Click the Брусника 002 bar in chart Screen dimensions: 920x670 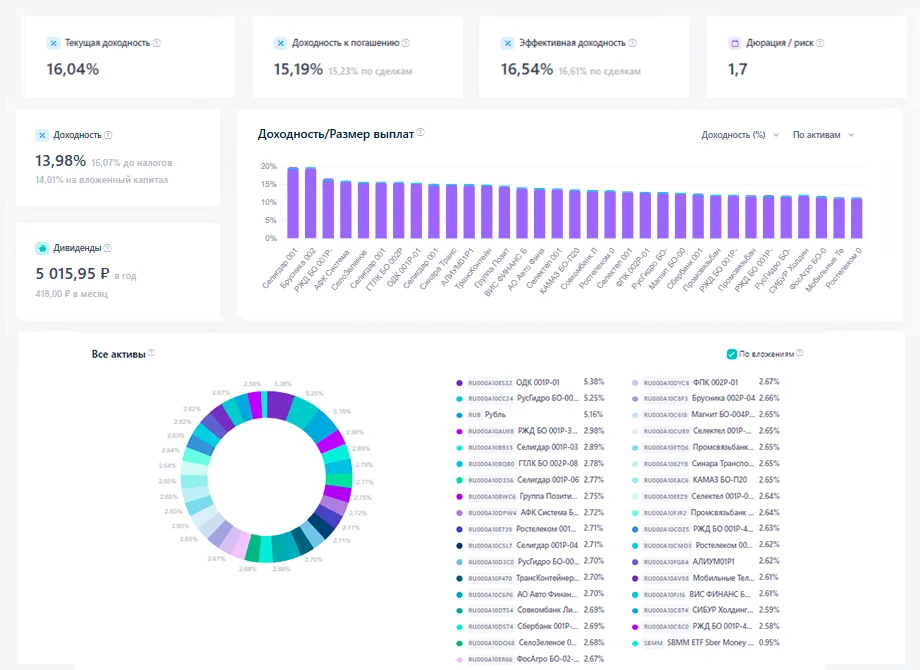[x=310, y=202]
